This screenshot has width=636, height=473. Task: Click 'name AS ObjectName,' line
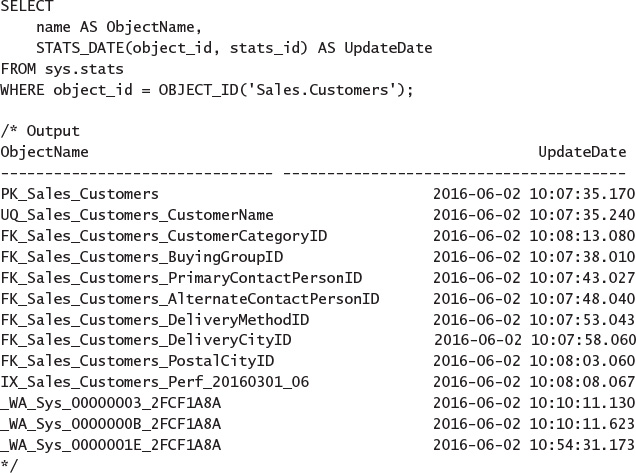119,27
